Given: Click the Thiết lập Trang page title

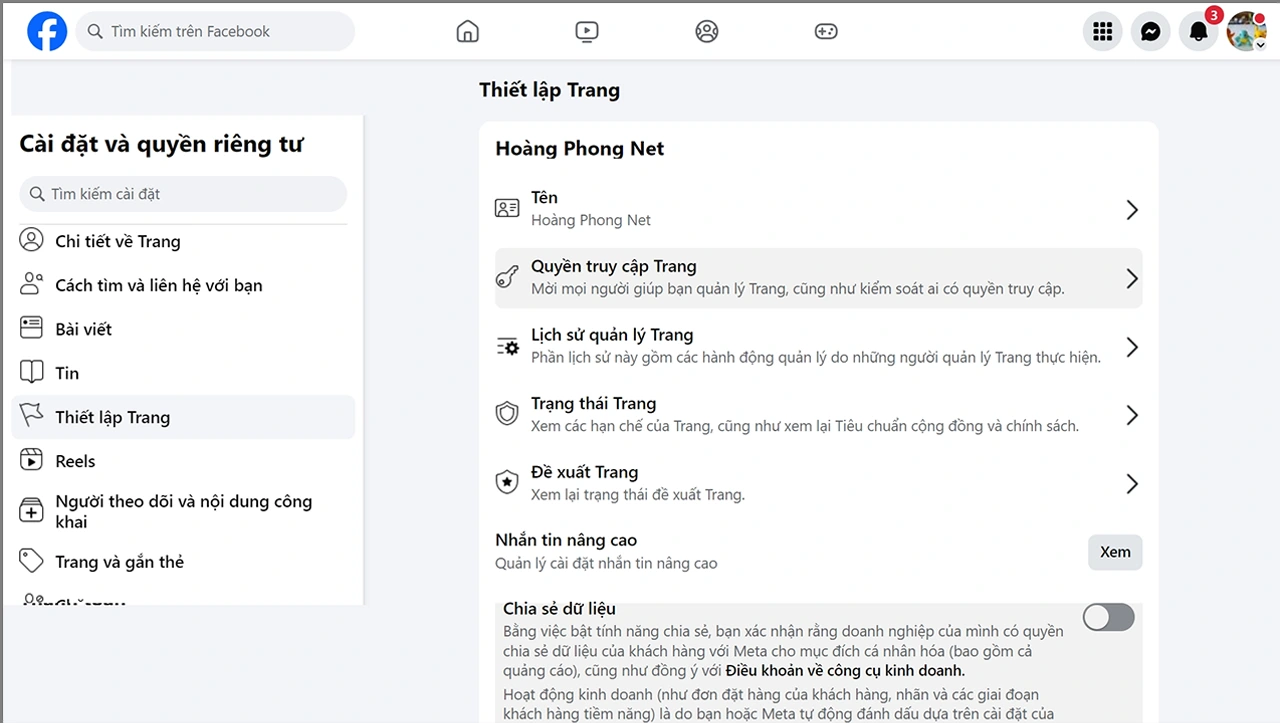Looking at the screenshot, I should point(550,90).
